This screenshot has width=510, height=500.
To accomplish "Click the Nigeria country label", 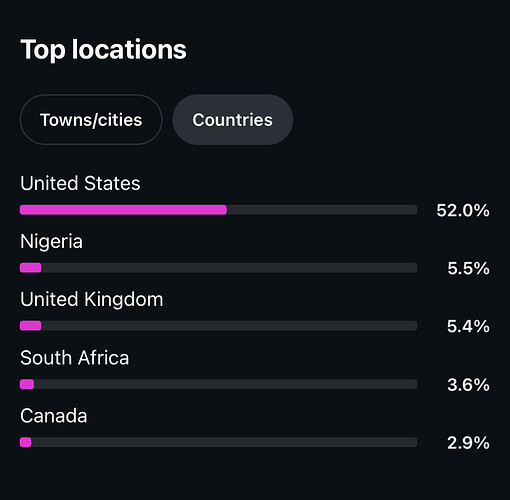I will pyautogui.click(x=51, y=242).
